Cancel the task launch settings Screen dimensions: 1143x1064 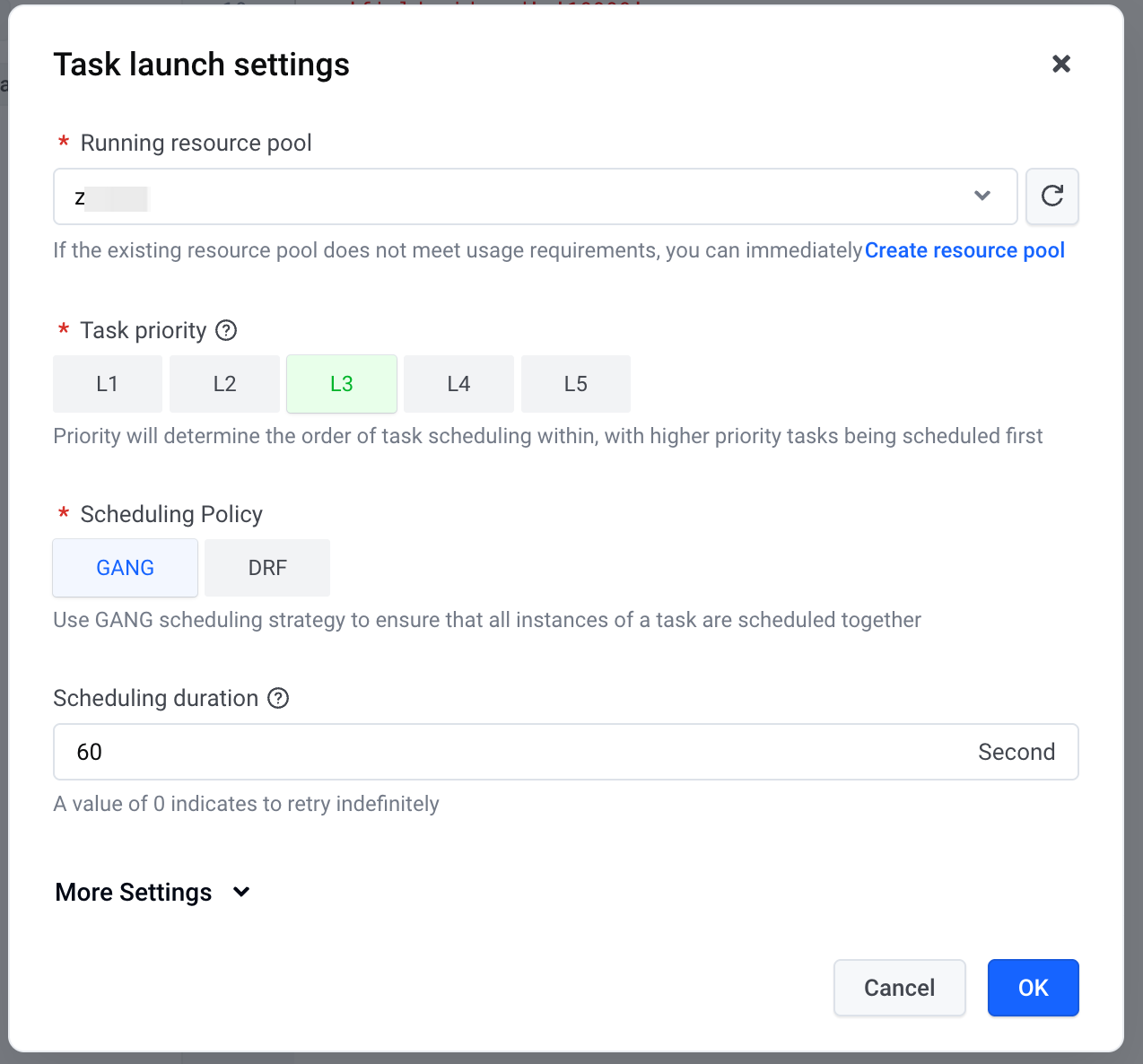click(x=899, y=988)
